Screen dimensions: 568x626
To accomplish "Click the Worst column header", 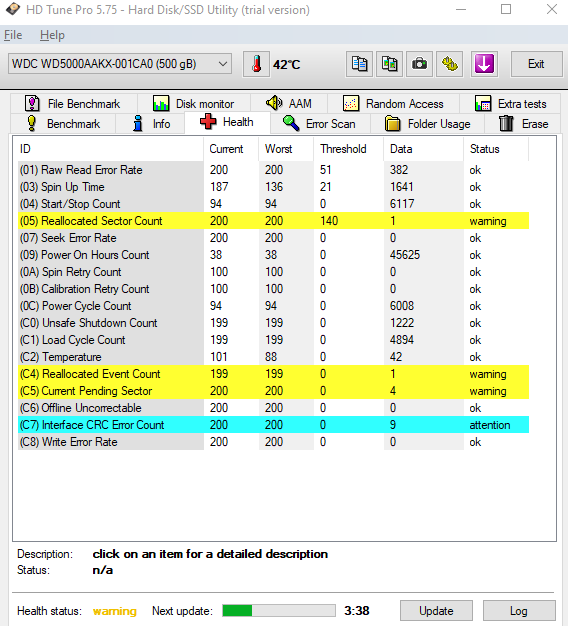I will pos(286,149).
